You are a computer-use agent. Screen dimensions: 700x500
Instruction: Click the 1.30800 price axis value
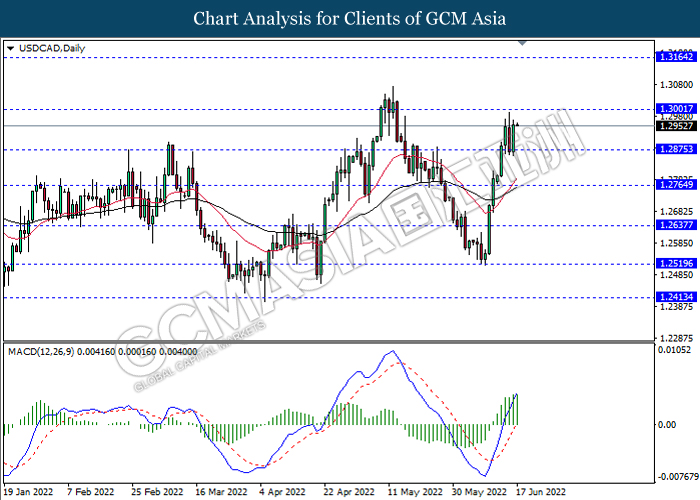click(676, 84)
